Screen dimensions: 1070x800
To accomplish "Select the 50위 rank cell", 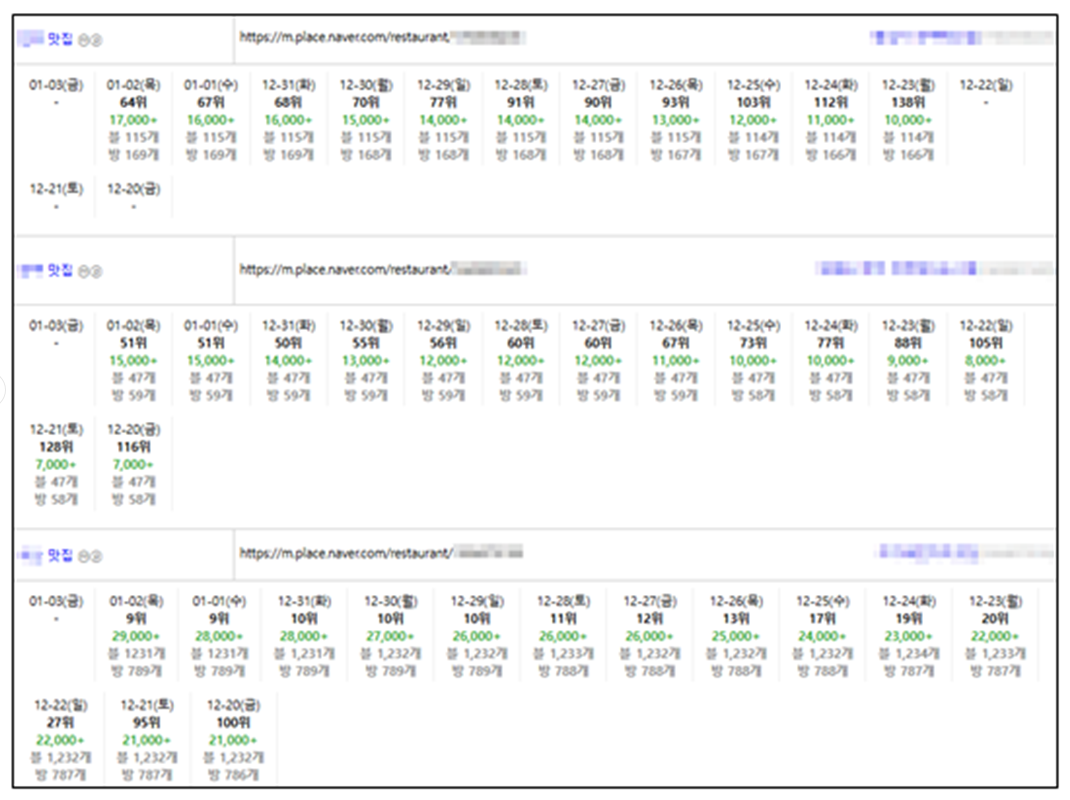I will [288, 343].
